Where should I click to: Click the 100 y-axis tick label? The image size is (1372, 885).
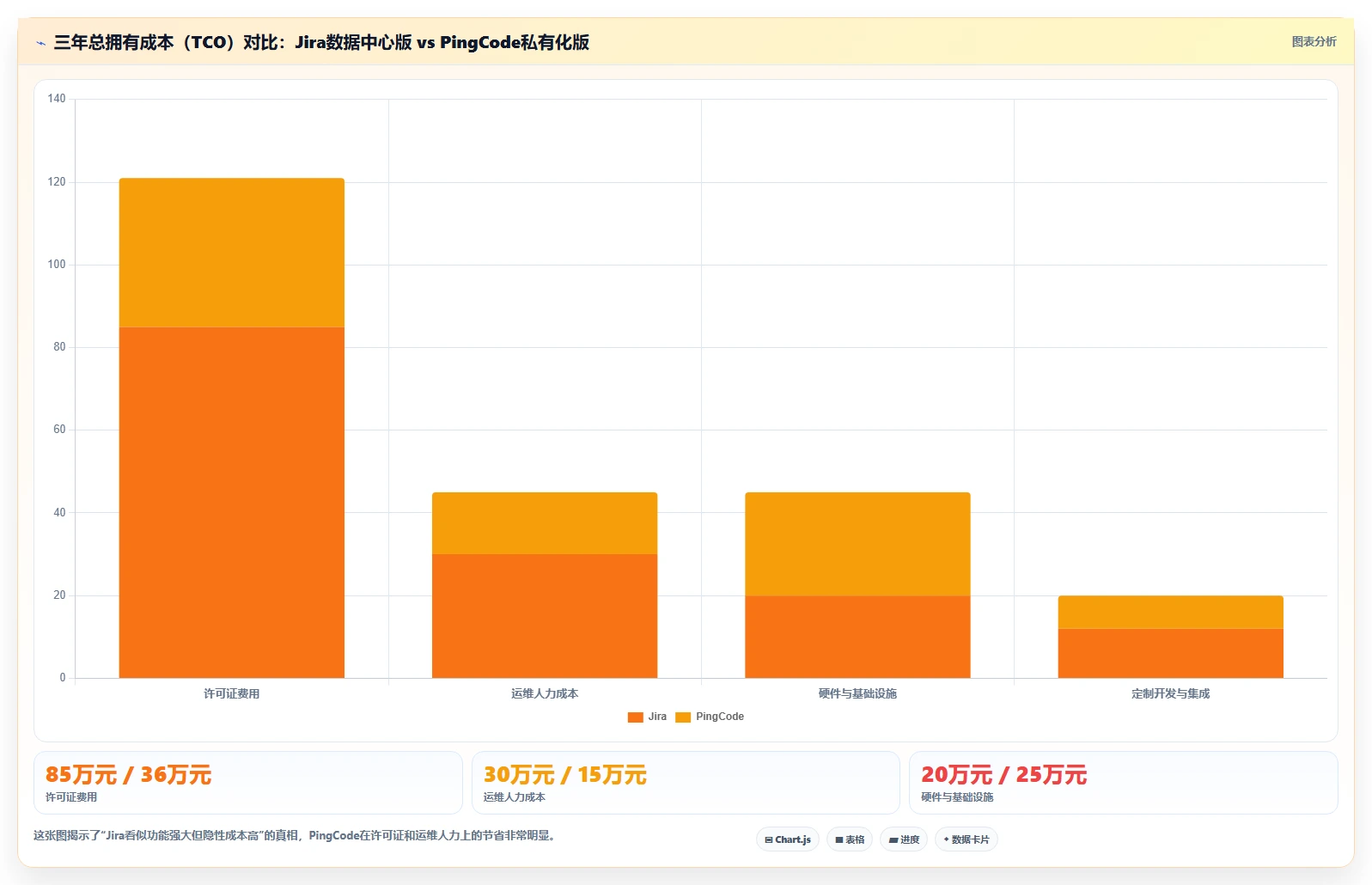point(57,265)
